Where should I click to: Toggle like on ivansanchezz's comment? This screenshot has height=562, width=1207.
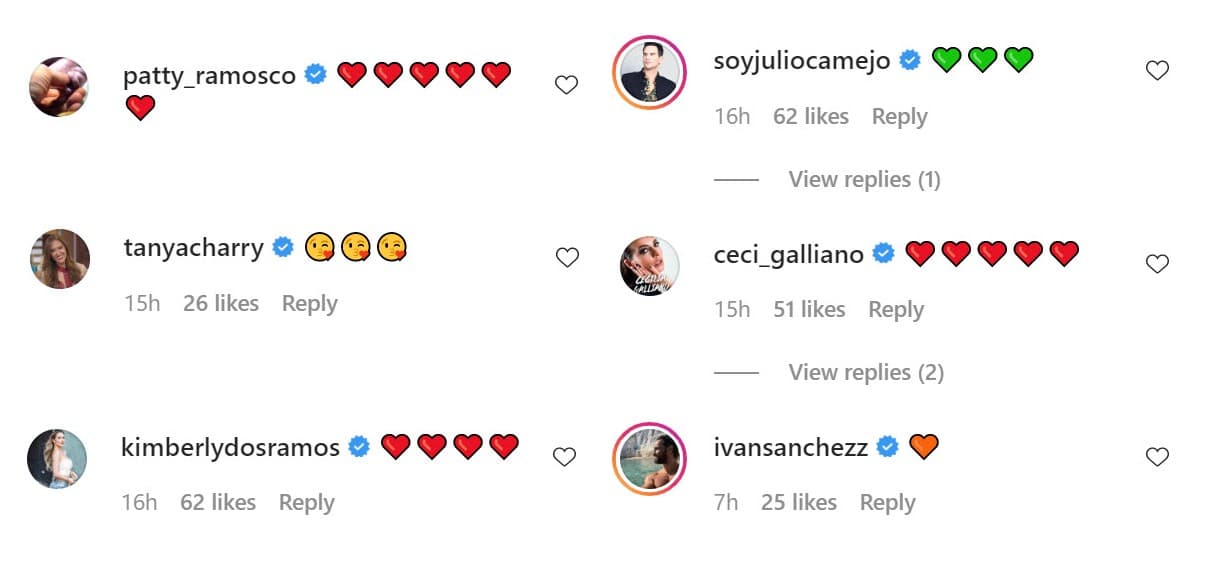coord(1157,457)
